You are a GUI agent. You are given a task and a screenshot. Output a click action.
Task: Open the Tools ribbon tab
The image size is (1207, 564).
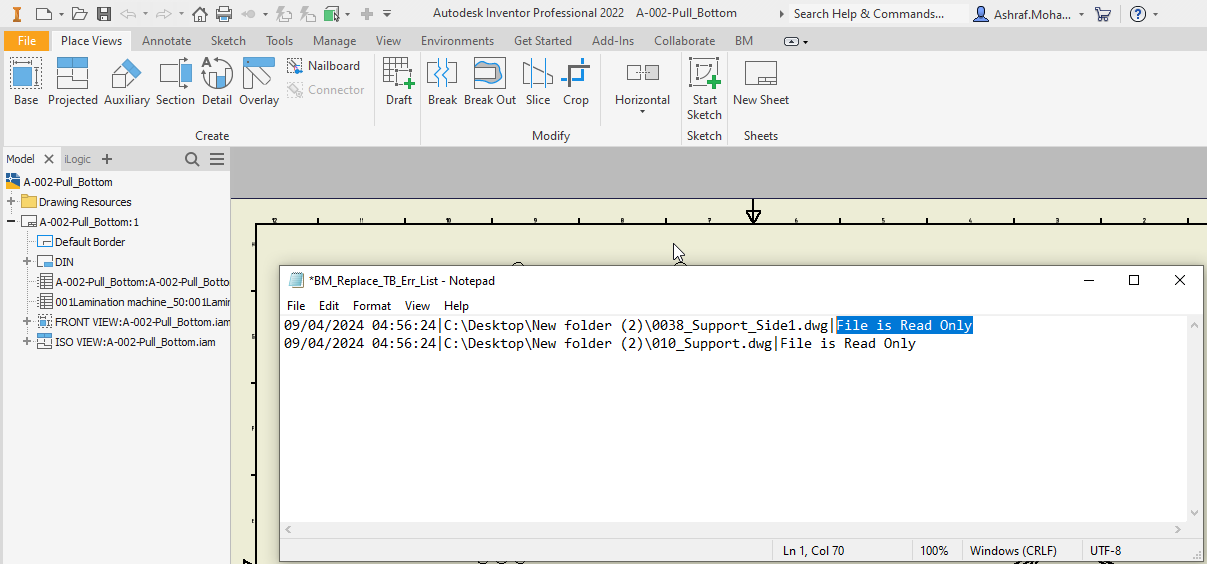click(280, 41)
